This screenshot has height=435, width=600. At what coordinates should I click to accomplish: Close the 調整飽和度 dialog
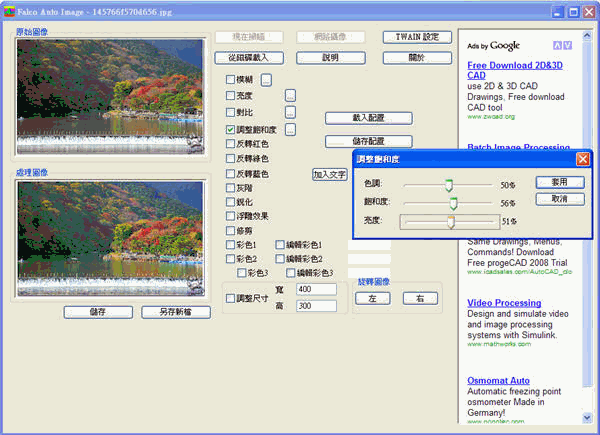click(x=582, y=159)
